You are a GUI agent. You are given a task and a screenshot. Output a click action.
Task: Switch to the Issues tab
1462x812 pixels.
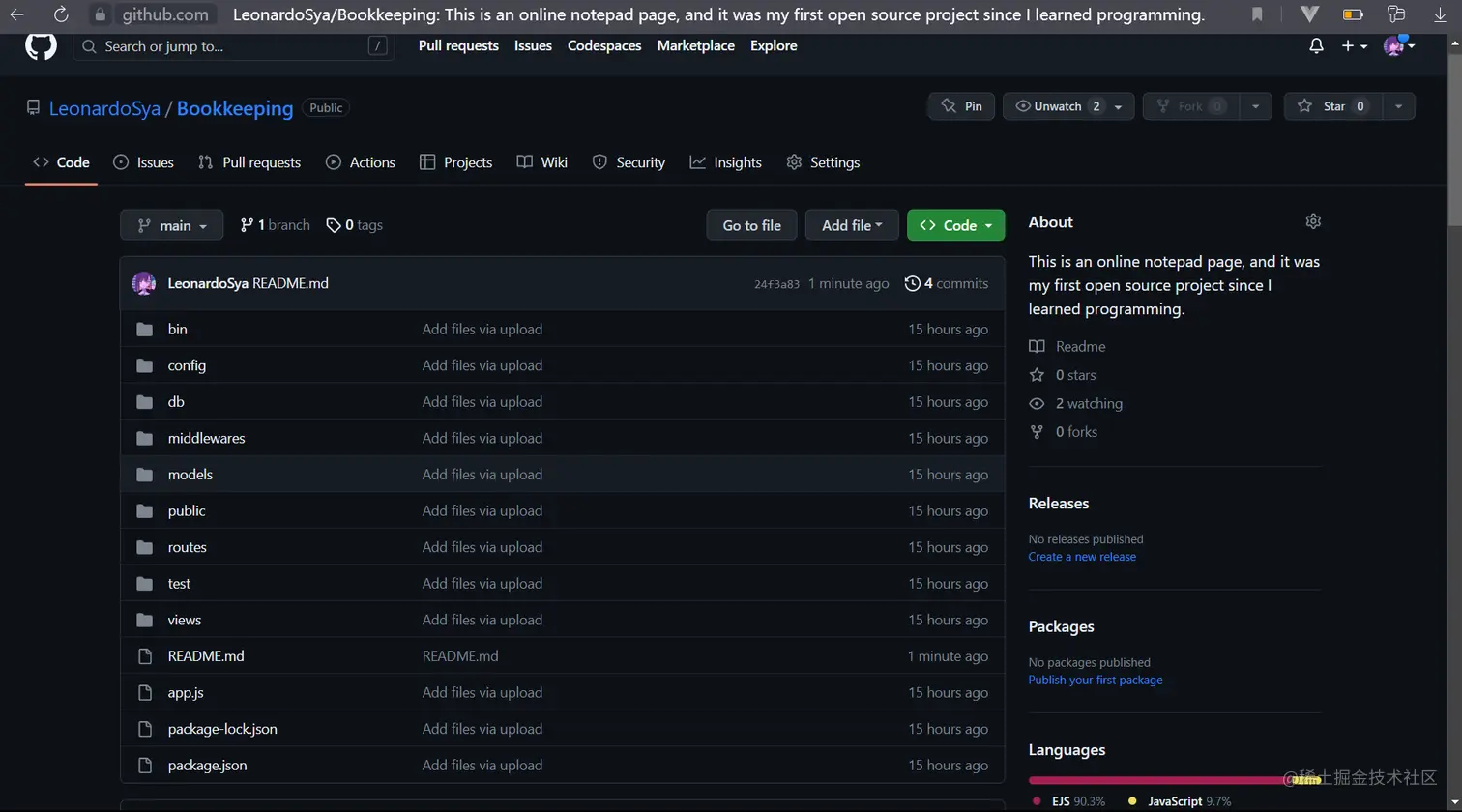[x=143, y=162]
